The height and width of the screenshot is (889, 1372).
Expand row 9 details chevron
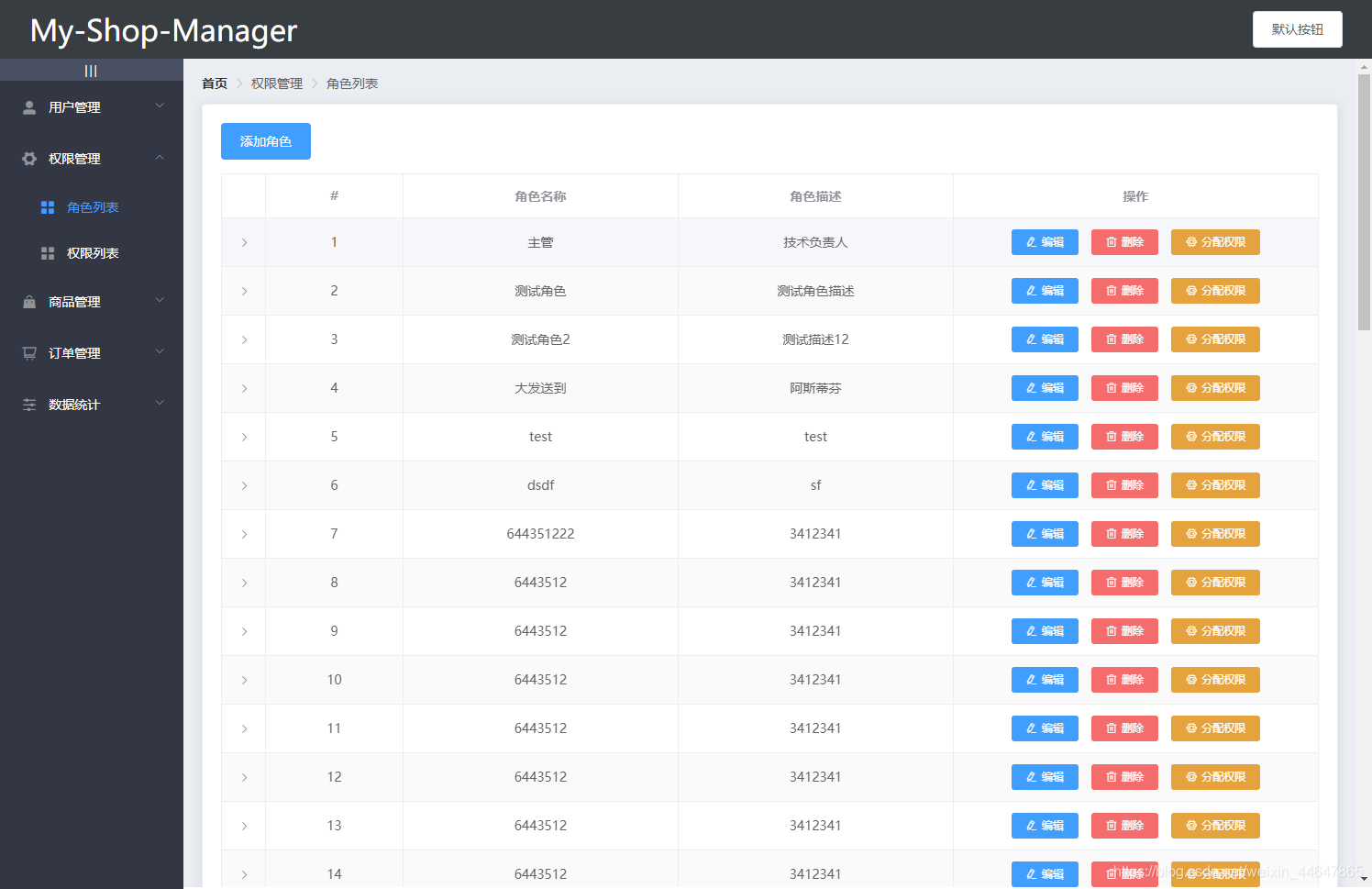point(244,631)
